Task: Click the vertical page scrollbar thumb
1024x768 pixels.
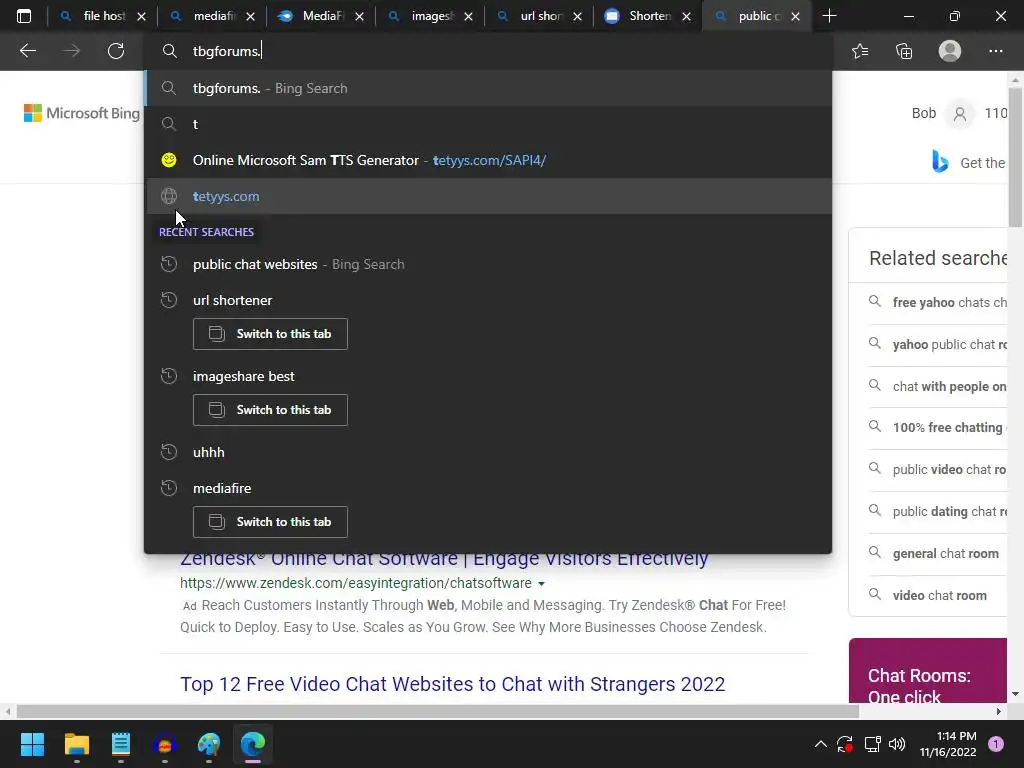Action: (1015, 157)
